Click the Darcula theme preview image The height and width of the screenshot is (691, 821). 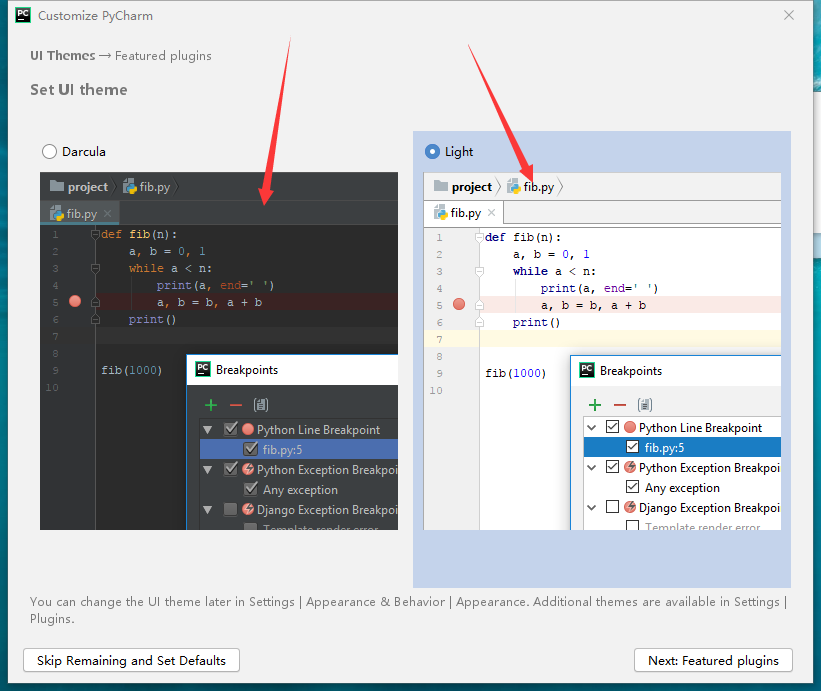[x=219, y=351]
